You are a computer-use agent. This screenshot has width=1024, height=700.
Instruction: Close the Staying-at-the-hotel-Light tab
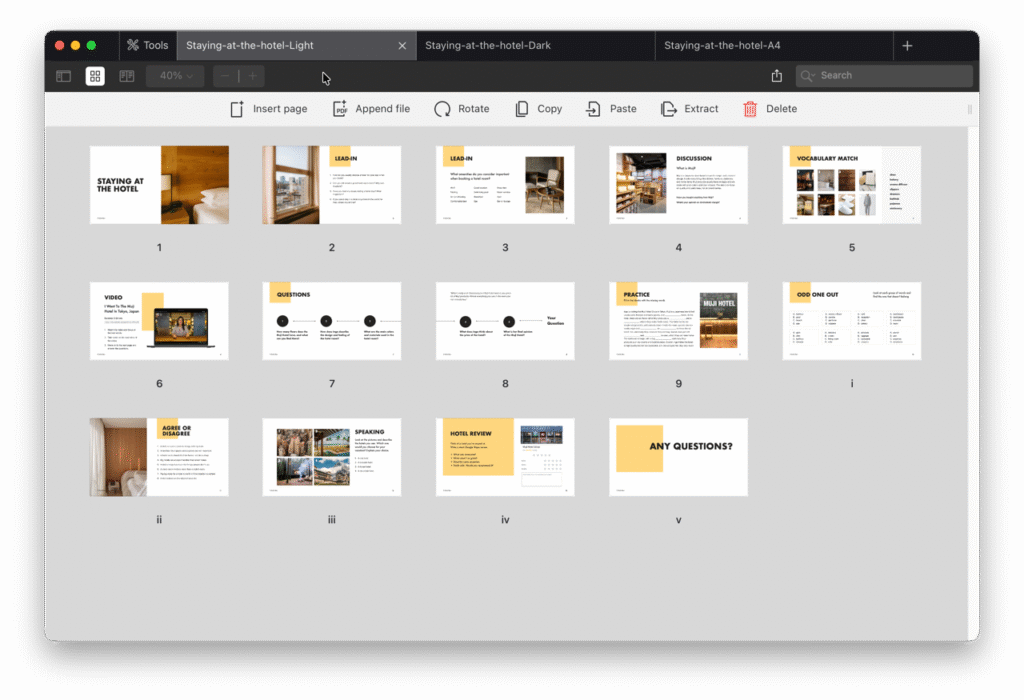tap(402, 45)
